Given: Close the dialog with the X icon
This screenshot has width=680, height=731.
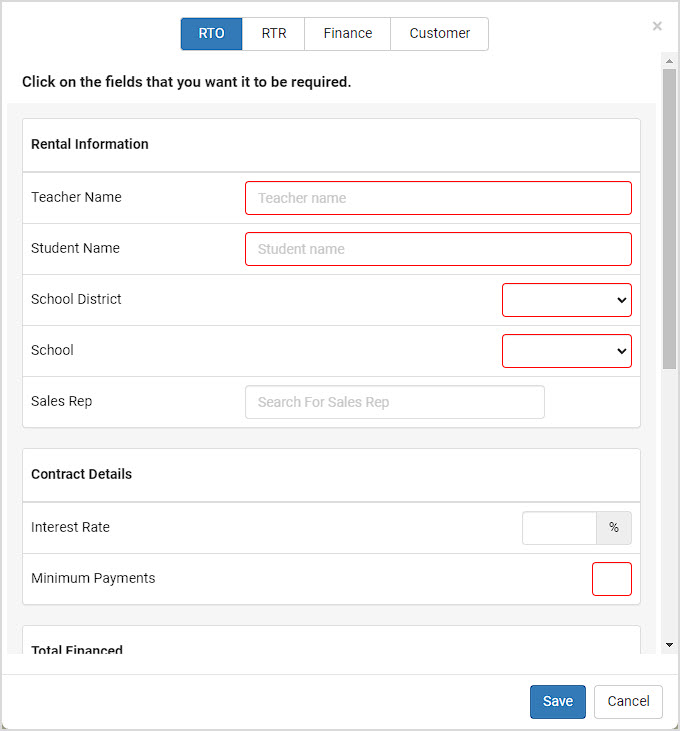Looking at the screenshot, I should [657, 26].
